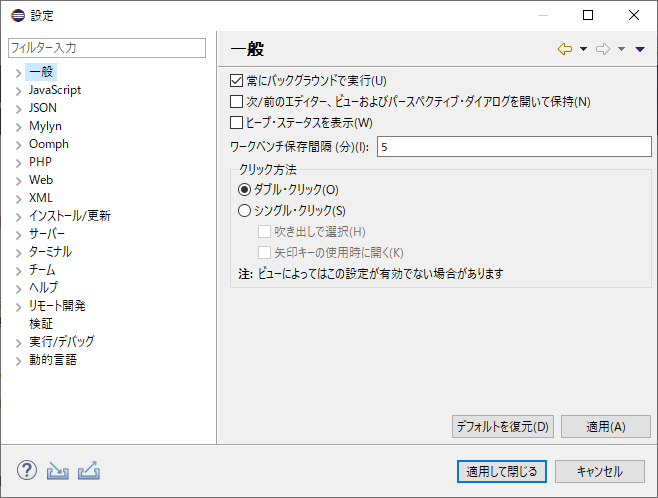Viewport: 658px width, 498px height.
Task: Expand the Web tree node
Action: (x=18, y=182)
